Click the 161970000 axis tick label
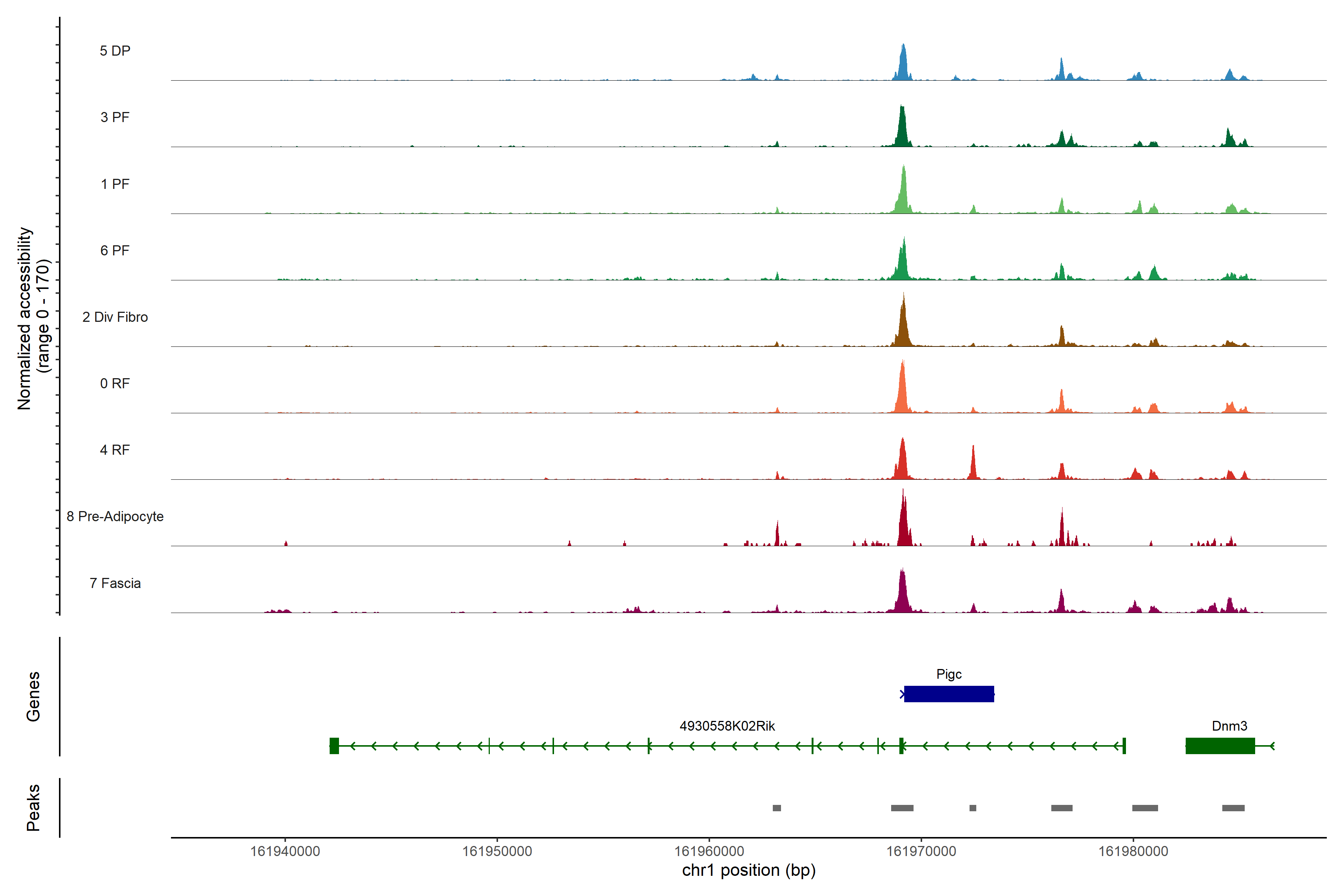Viewport: 1344px width, 896px height. [921, 851]
